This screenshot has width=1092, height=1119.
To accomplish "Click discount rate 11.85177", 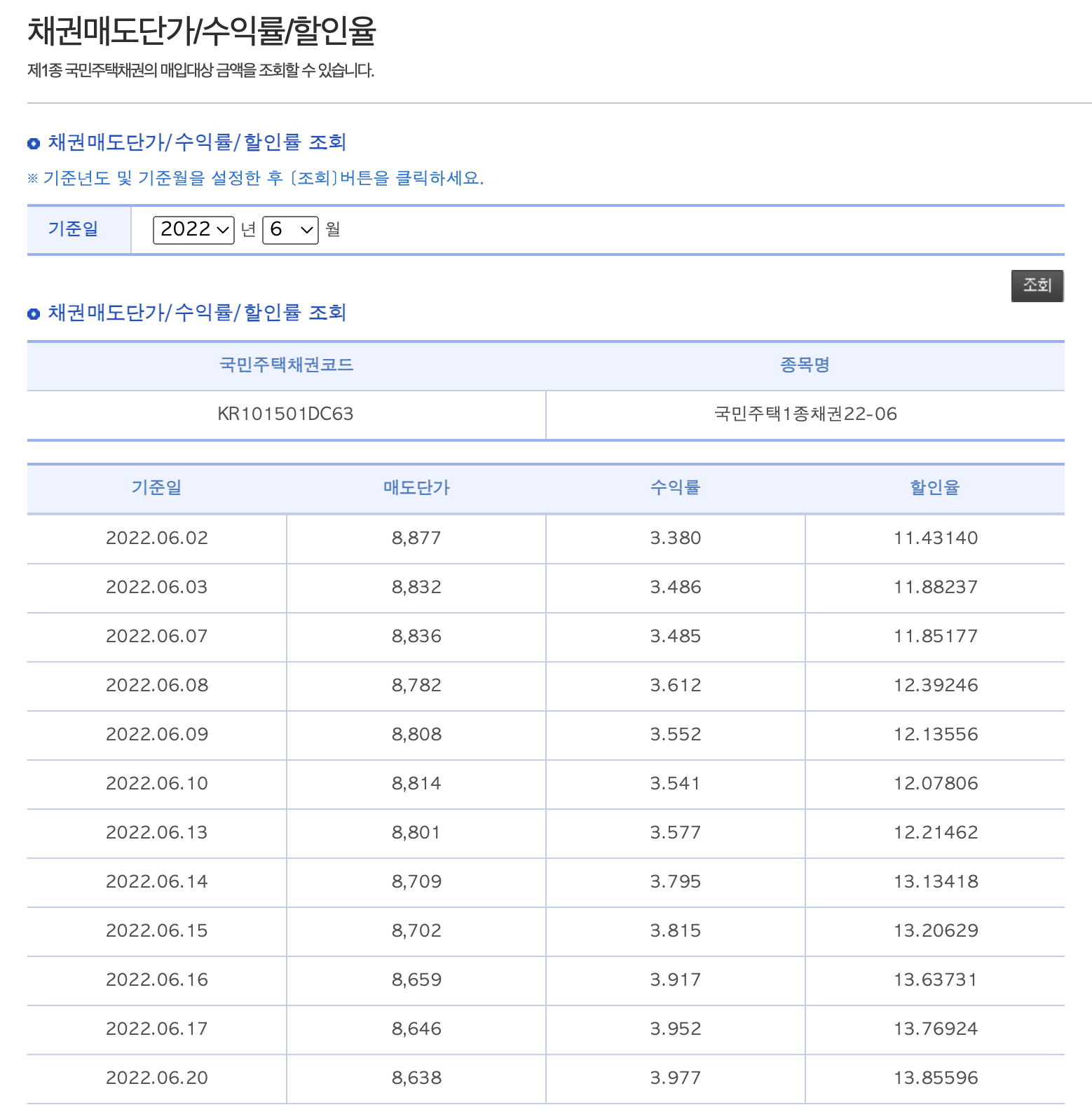I will point(936,637).
